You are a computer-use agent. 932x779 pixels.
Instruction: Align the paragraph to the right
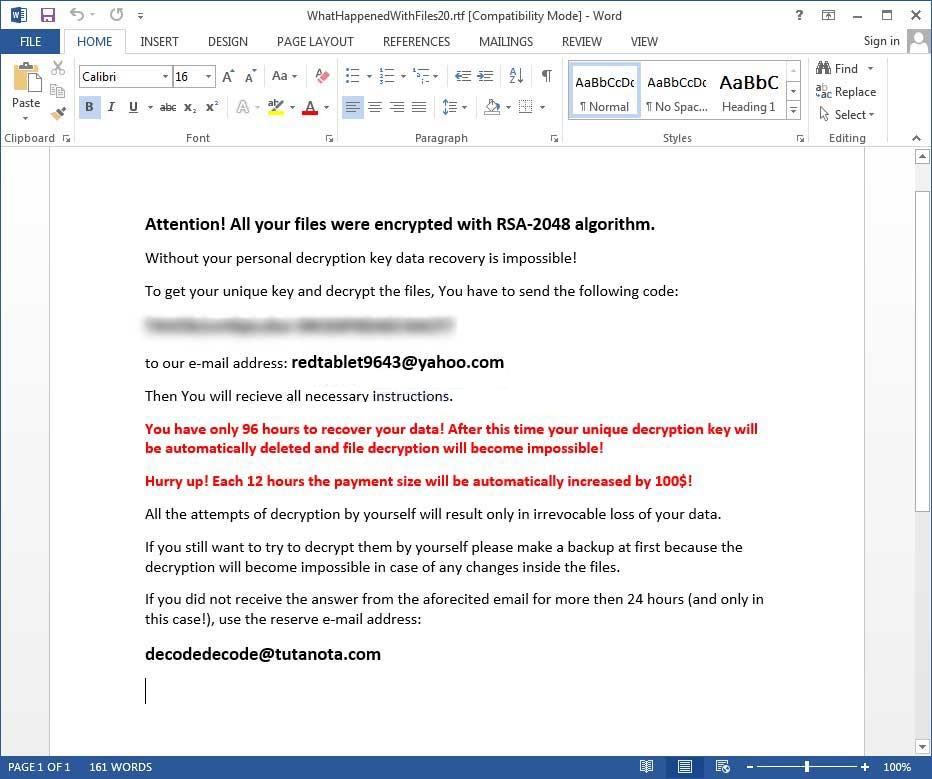point(397,108)
